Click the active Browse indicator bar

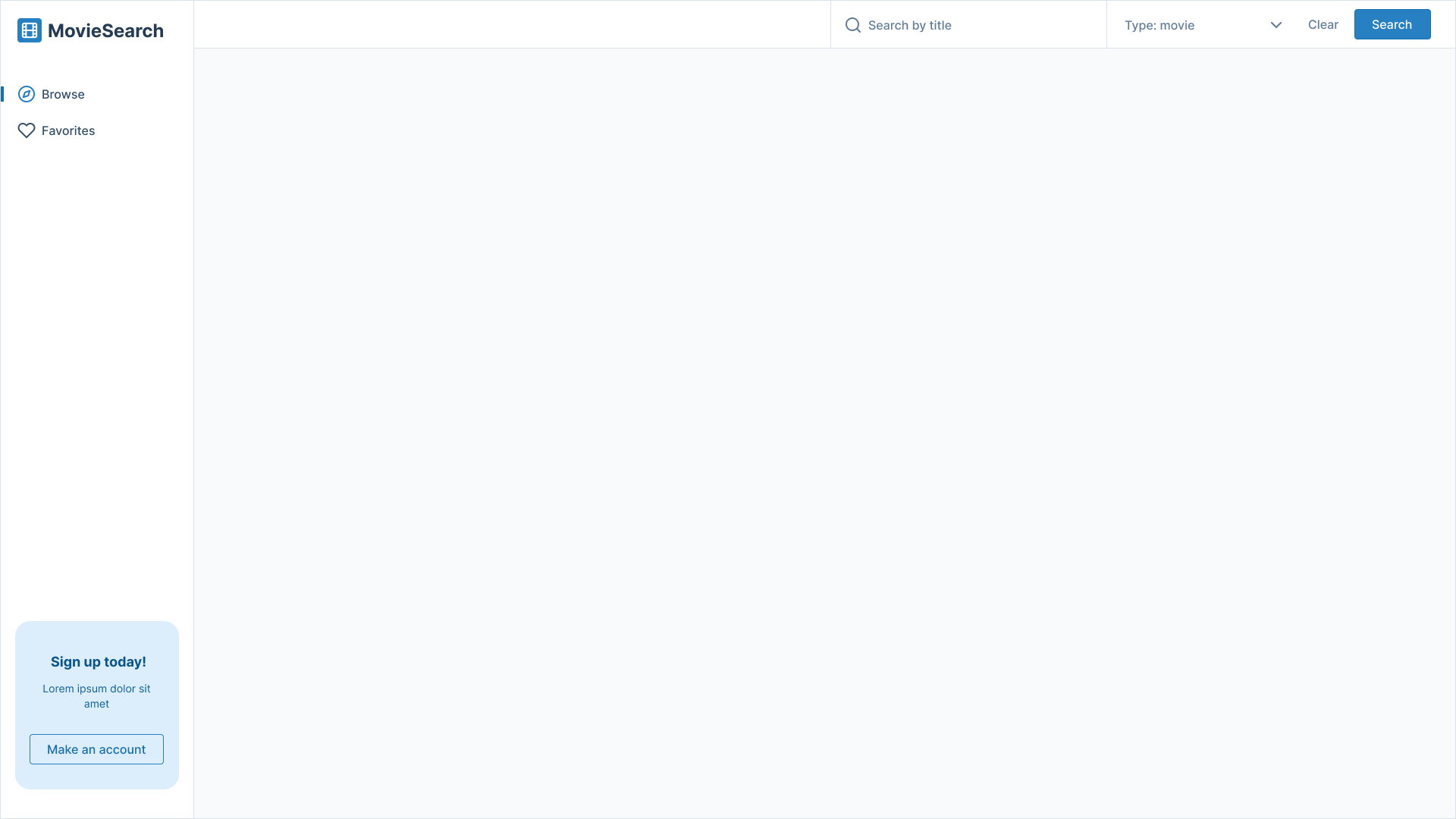tap(3, 93)
